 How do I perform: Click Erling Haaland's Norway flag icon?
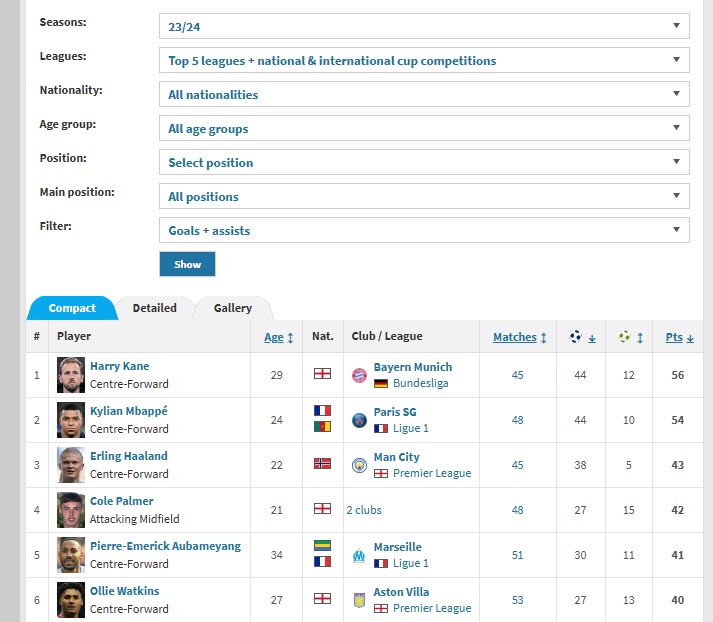tap(322, 464)
